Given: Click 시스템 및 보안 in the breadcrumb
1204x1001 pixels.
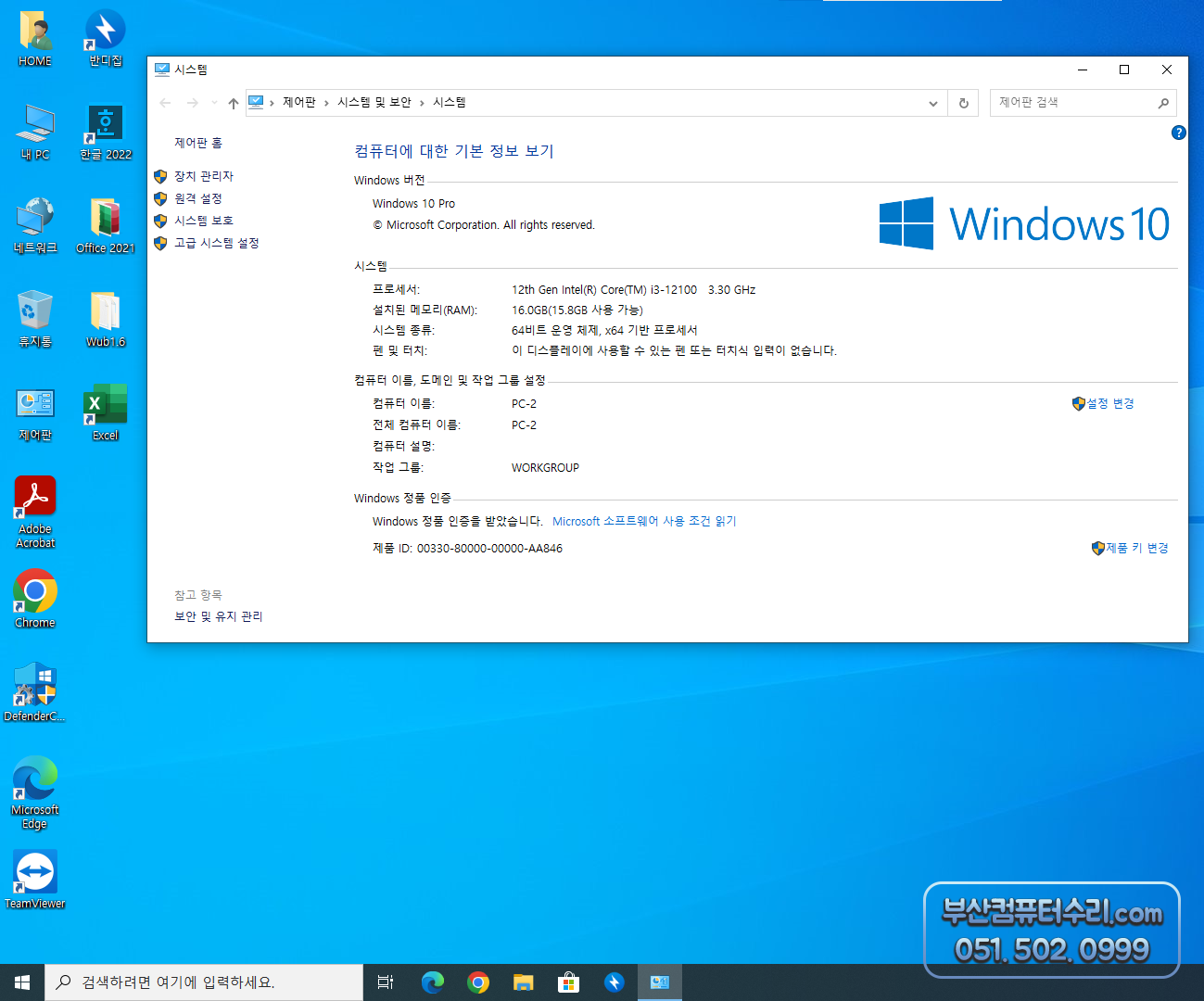Looking at the screenshot, I should [x=374, y=102].
